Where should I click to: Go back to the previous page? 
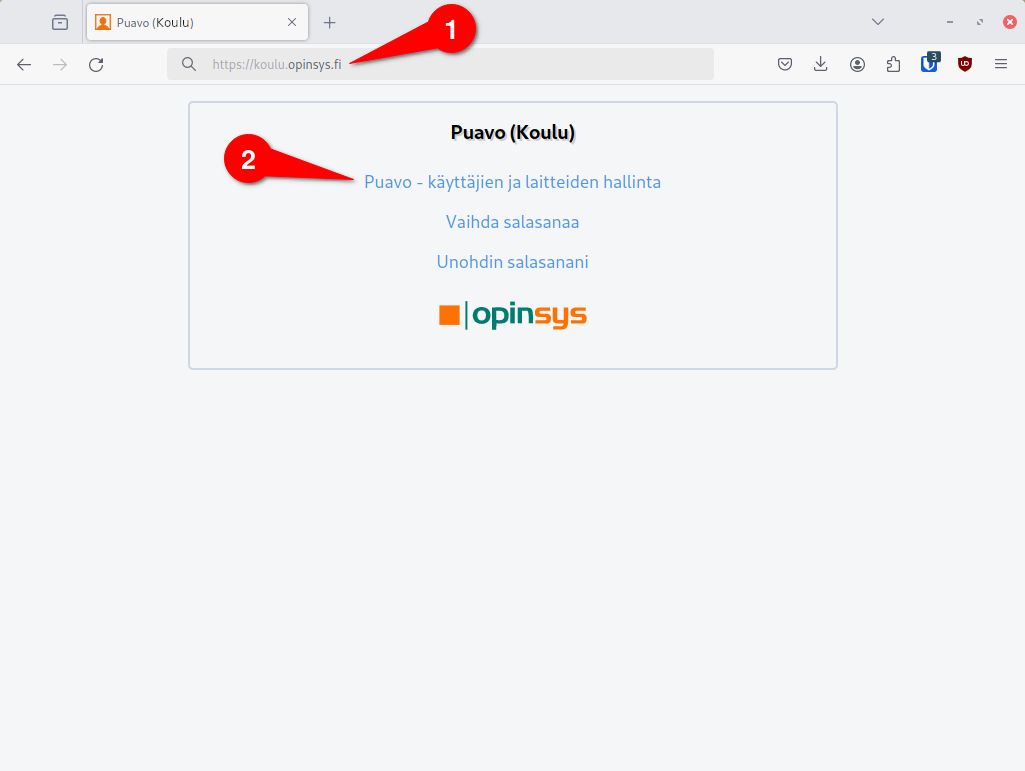coord(24,64)
